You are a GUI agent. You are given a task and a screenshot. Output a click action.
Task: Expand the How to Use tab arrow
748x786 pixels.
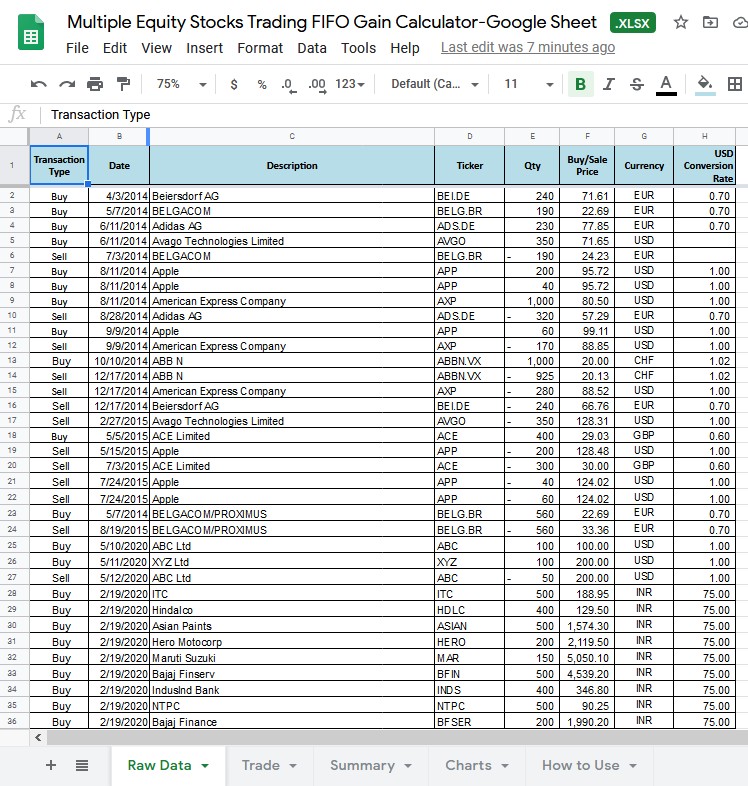[633, 765]
